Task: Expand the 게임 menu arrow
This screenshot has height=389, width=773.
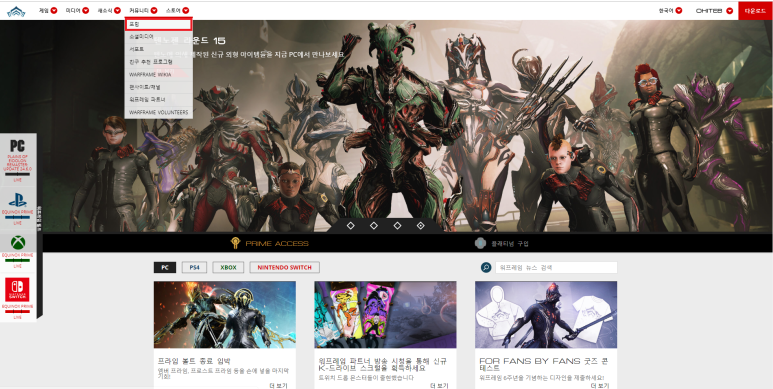Action: [54, 10]
